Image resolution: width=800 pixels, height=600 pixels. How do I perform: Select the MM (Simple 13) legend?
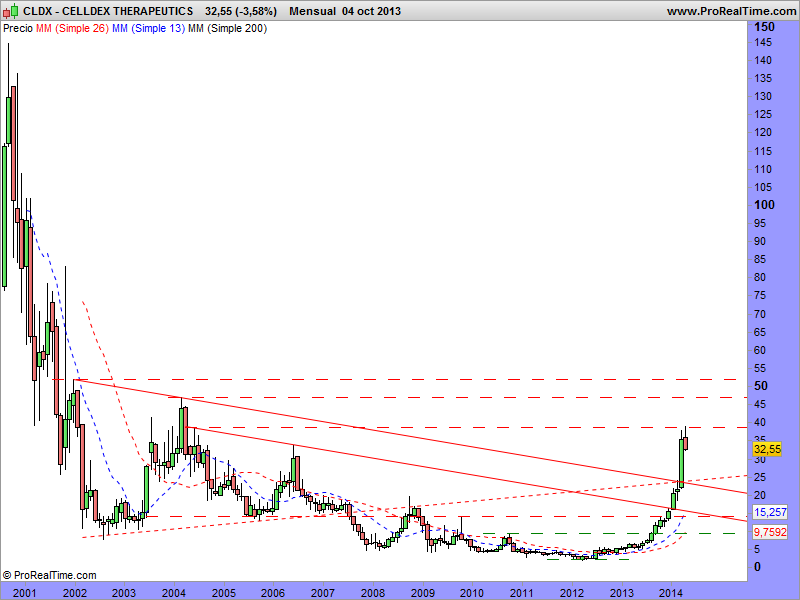point(148,29)
